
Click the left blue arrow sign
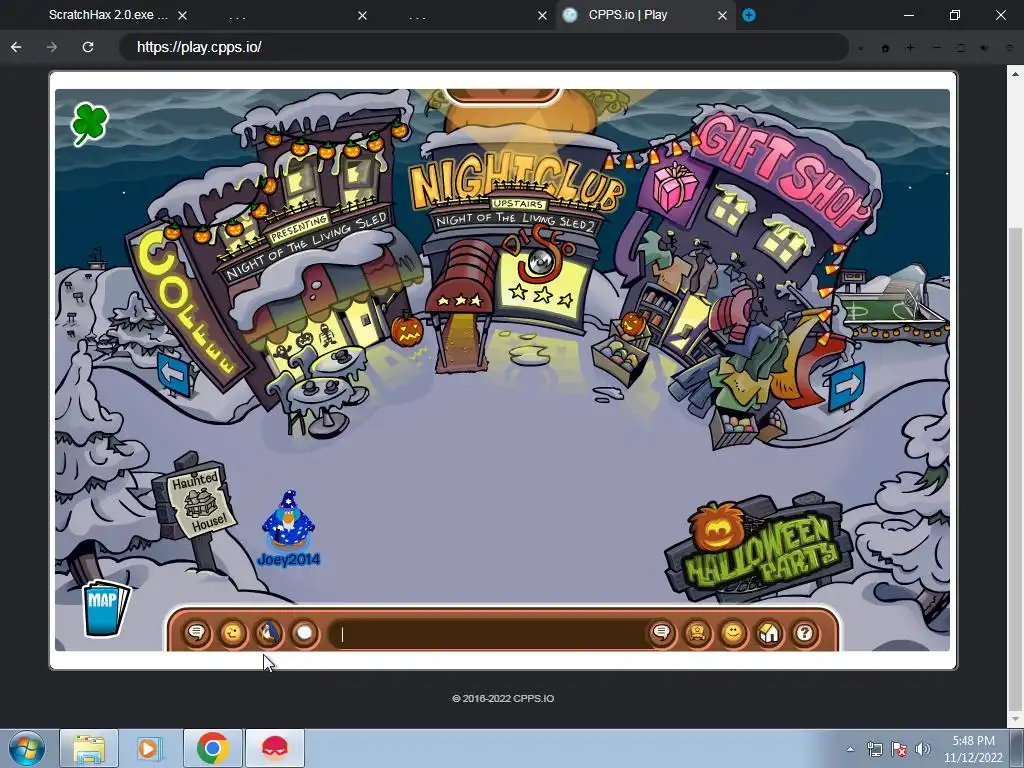[x=173, y=374]
